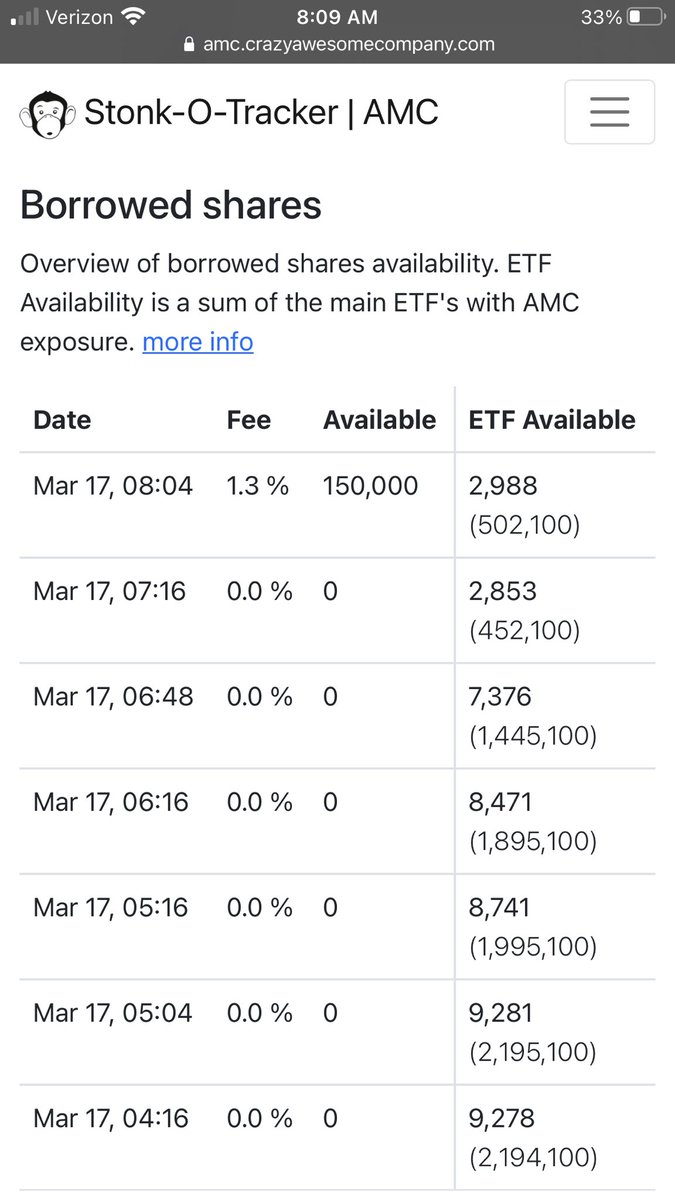Image resolution: width=675 pixels, height=1200 pixels.
Task: Click the Stonk-O-Tracker | AMC title
Action: tap(261, 112)
